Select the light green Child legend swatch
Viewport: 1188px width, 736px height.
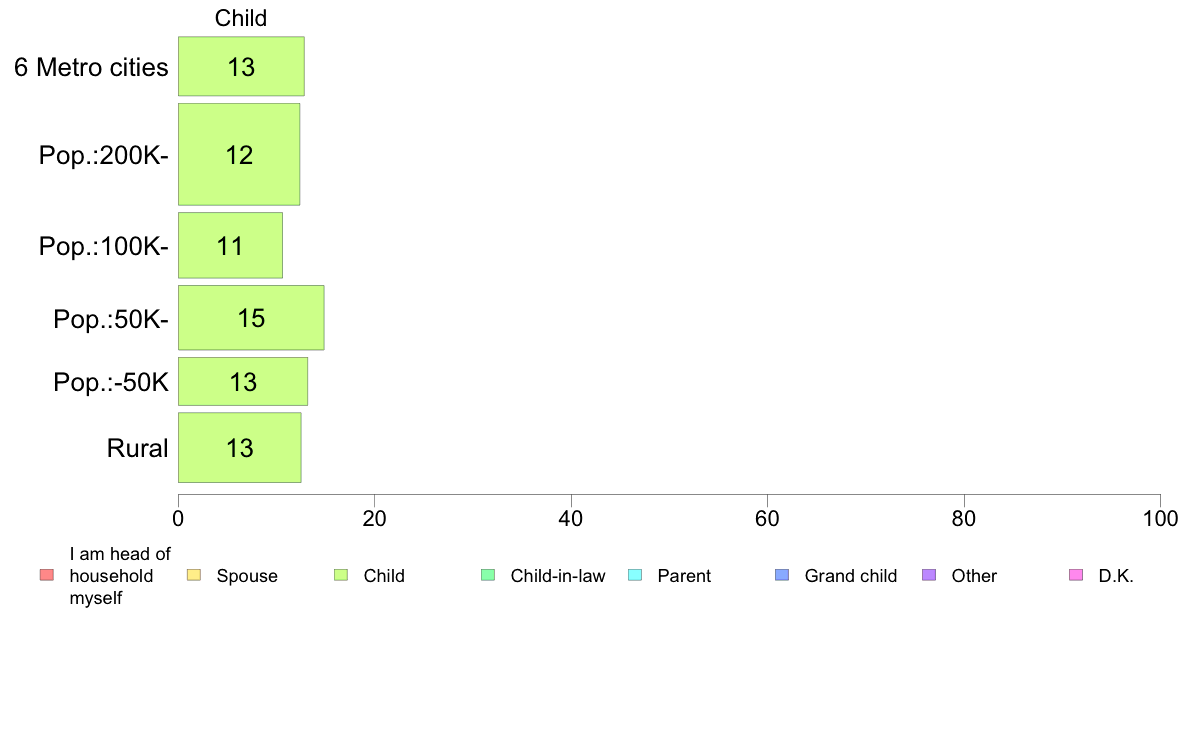point(341,575)
